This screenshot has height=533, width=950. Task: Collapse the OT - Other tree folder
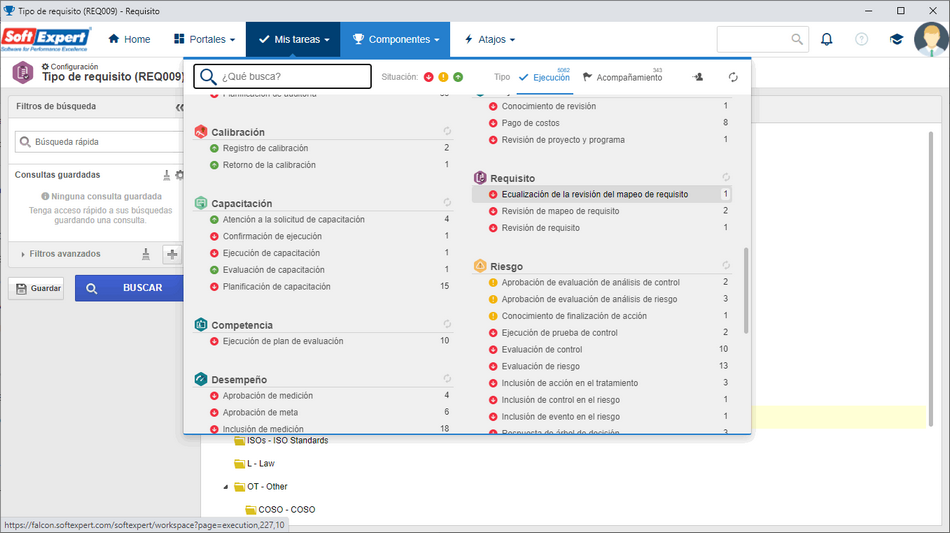click(225, 487)
